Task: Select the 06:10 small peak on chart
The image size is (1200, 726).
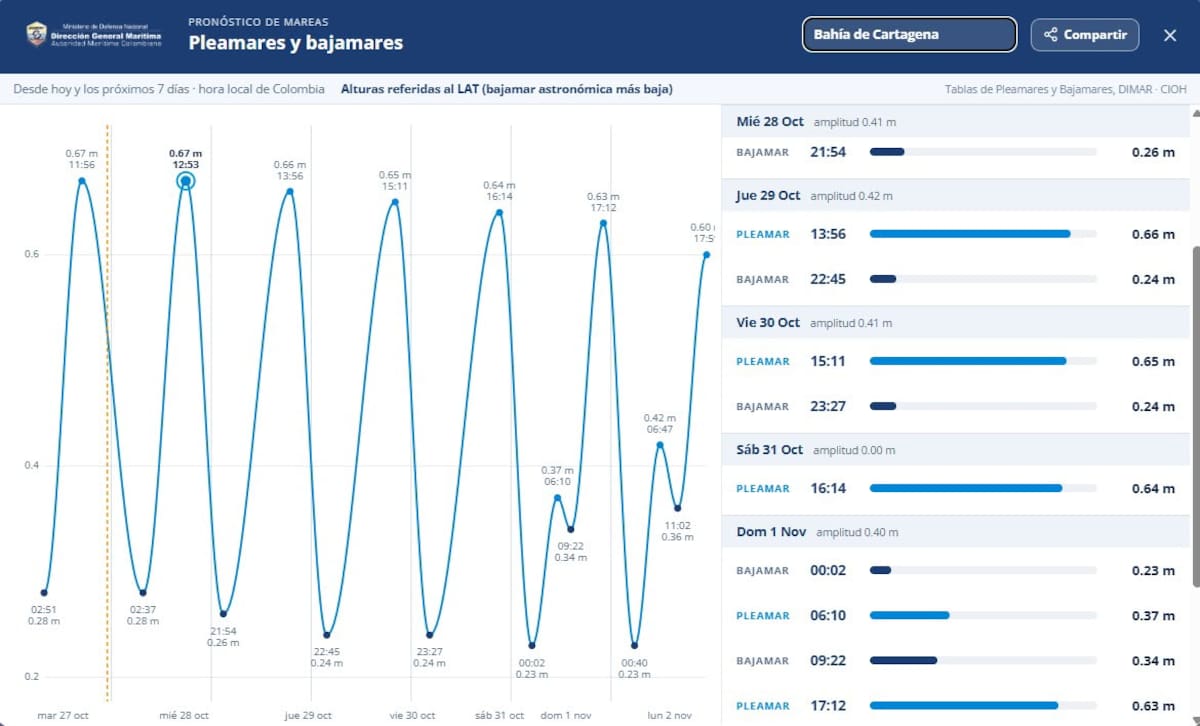Action: 557,498
